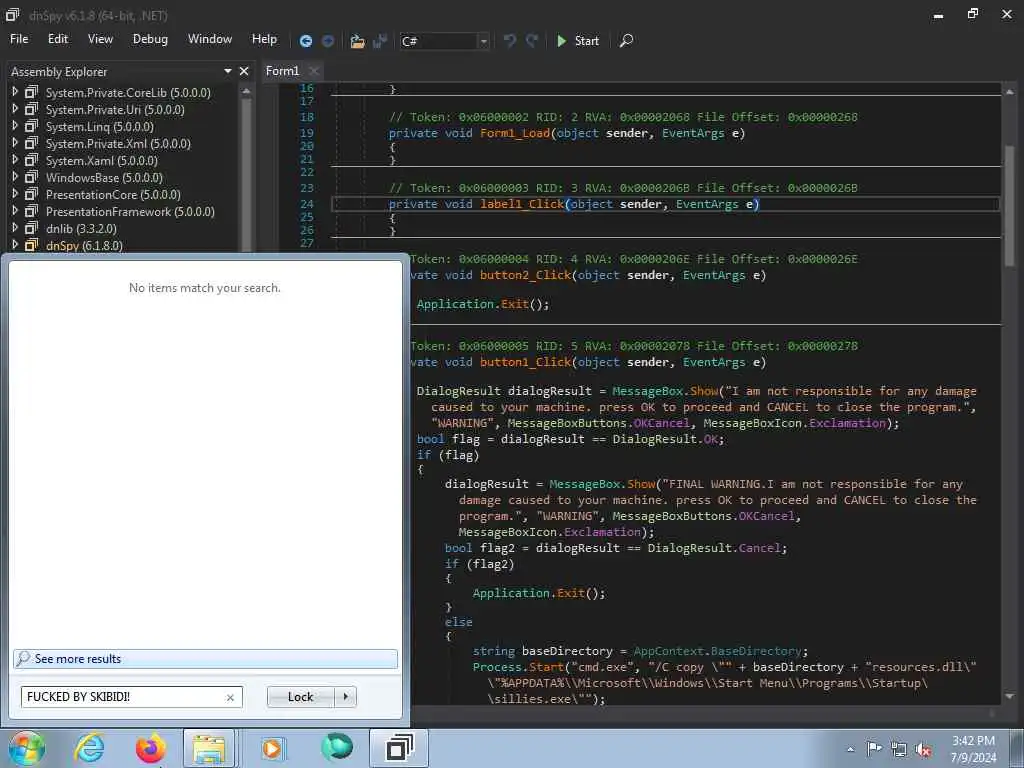Select System.Linq (5.0.0.0) in tree
This screenshot has width=1024, height=768.
pyautogui.click(x=100, y=127)
